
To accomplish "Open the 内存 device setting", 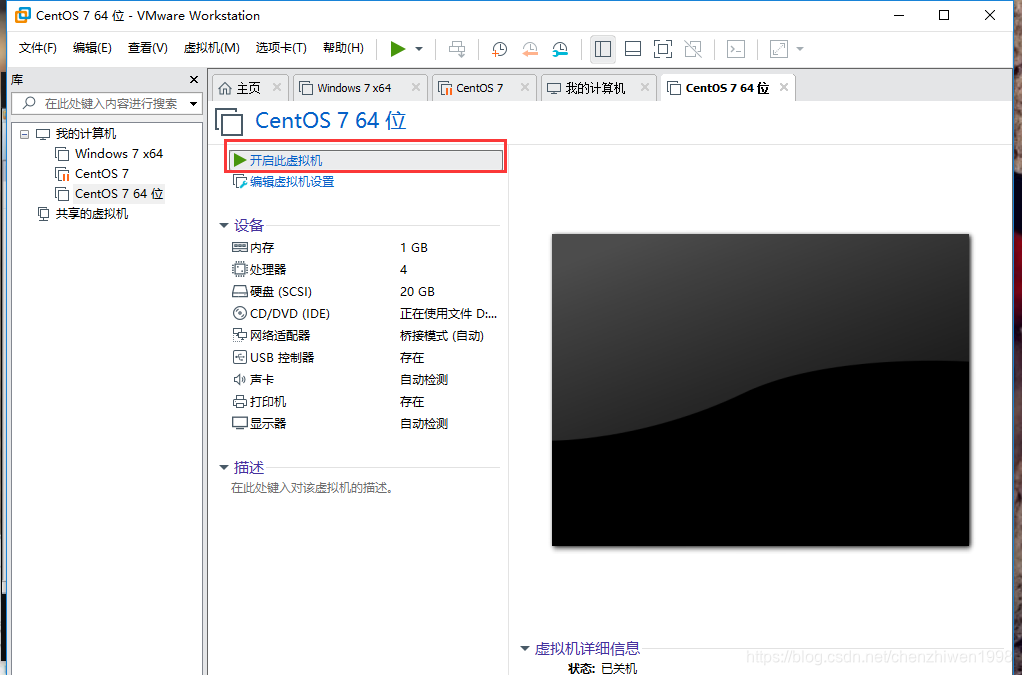I will point(262,248).
